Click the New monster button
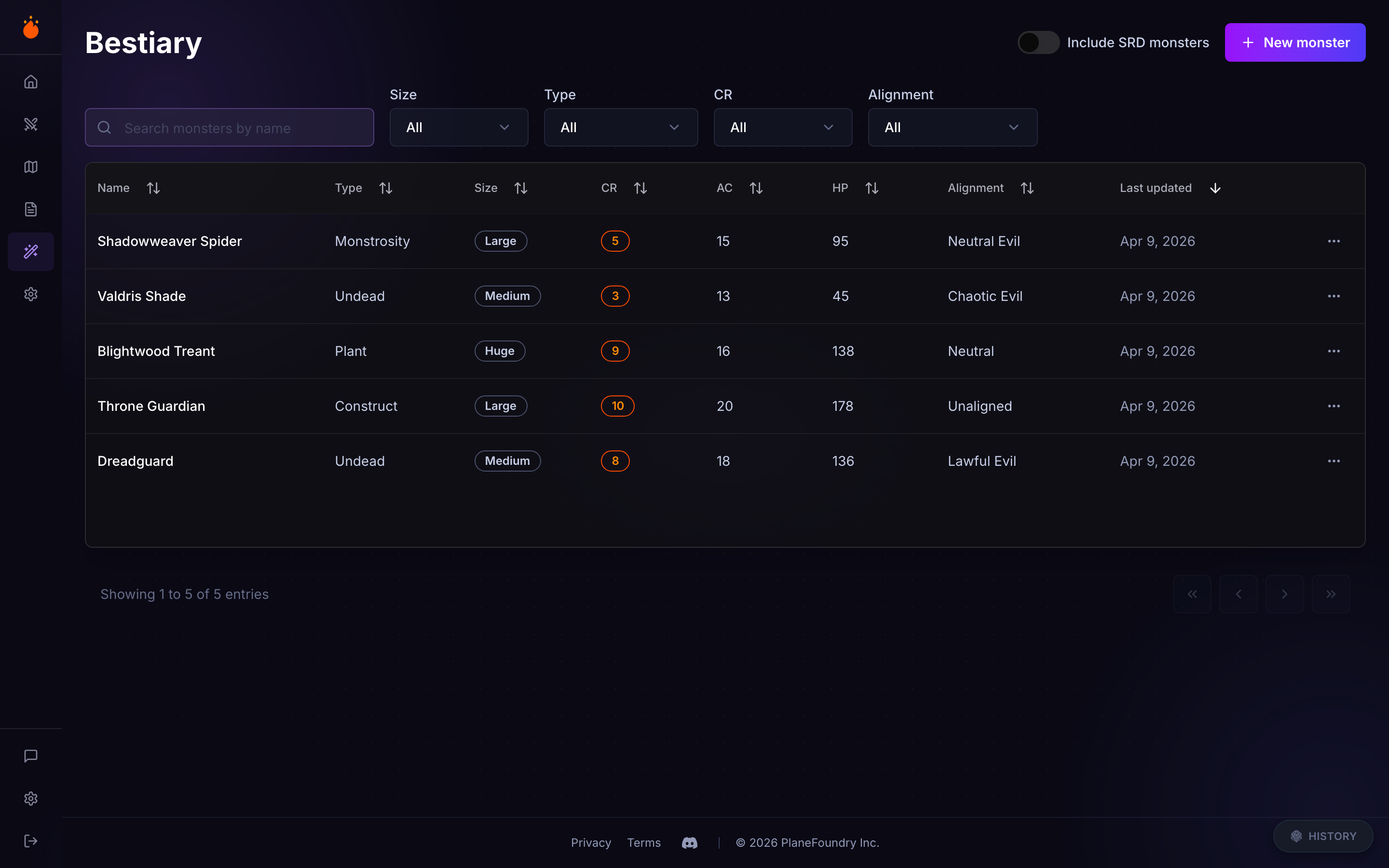The height and width of the screenshot is (868, 1389). point(1294,42)
